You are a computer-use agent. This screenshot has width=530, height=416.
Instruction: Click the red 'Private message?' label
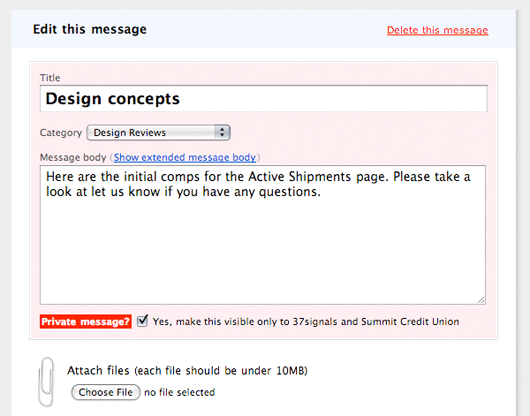[x=86, y=321]
